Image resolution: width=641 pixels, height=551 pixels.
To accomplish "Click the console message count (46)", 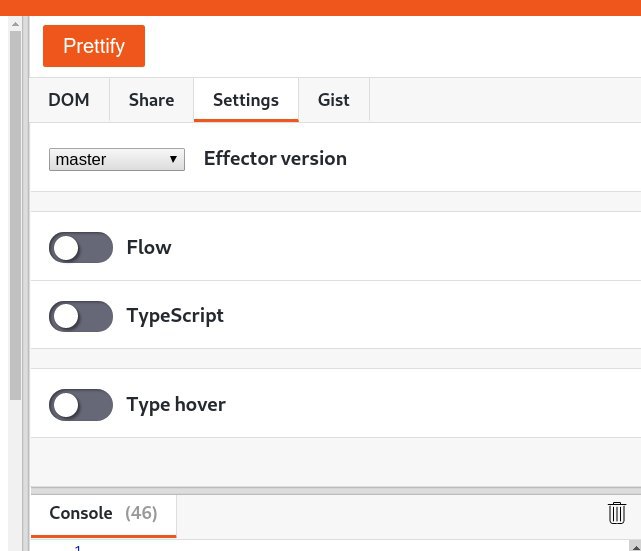I will (x=141, y=513).
